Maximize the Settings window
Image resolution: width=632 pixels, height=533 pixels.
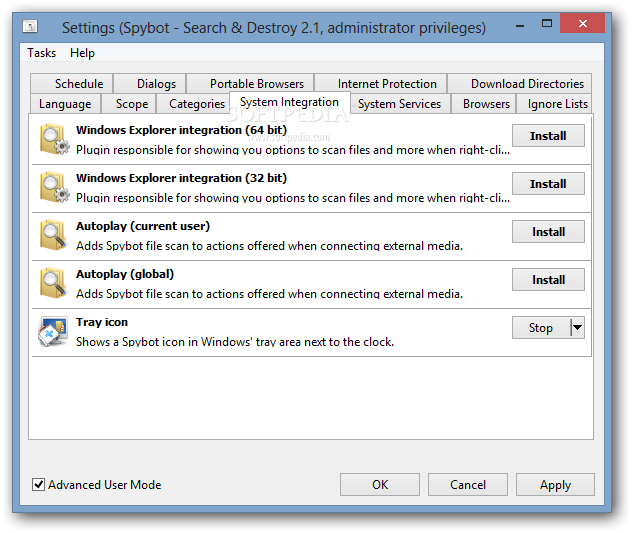point(547,23)
